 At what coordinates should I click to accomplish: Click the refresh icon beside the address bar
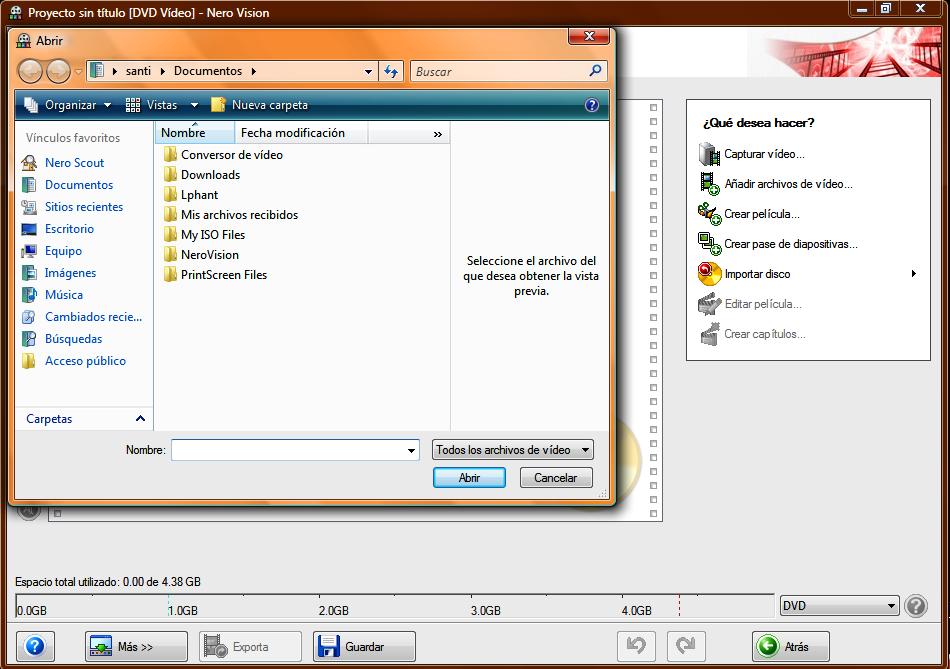click(x=391, y=72)
